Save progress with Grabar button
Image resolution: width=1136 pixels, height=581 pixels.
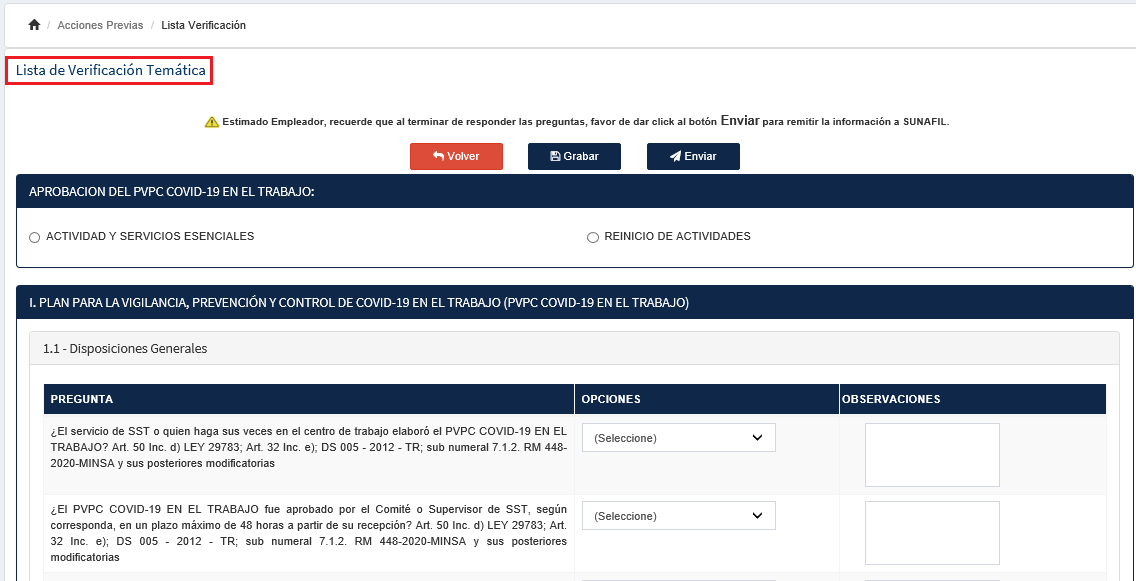(x=575, y=156)
